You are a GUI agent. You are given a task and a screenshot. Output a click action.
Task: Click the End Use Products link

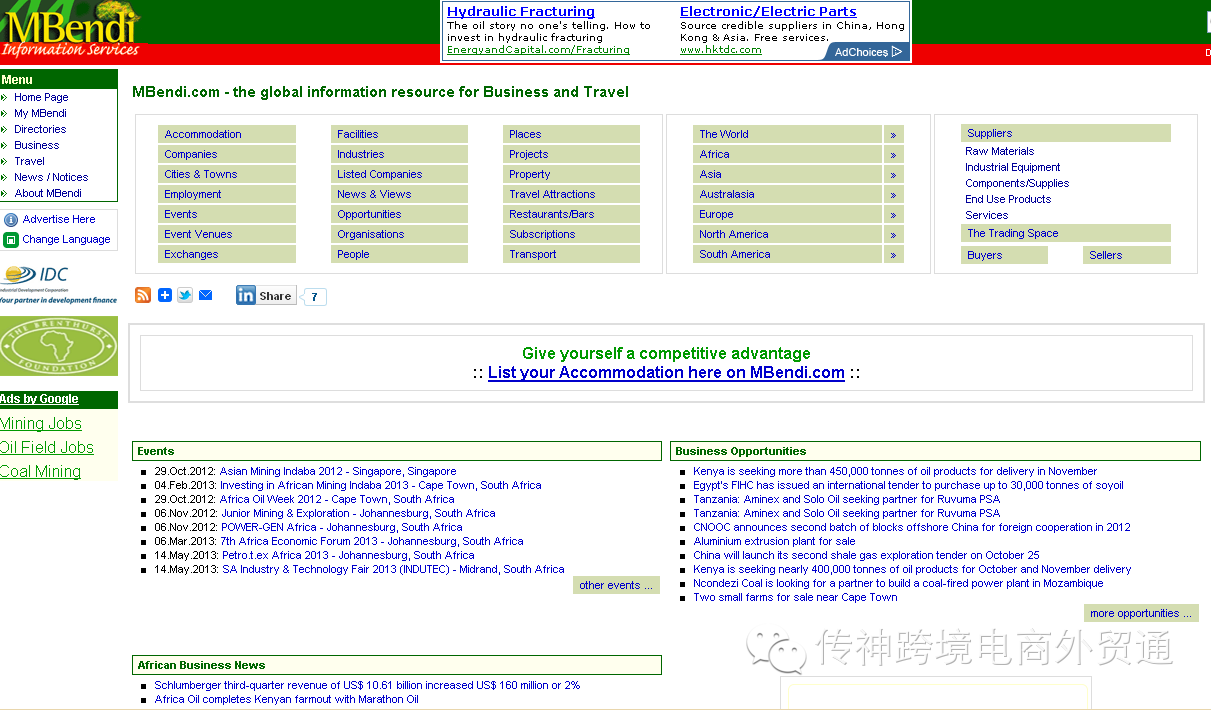click(1008, 199)
